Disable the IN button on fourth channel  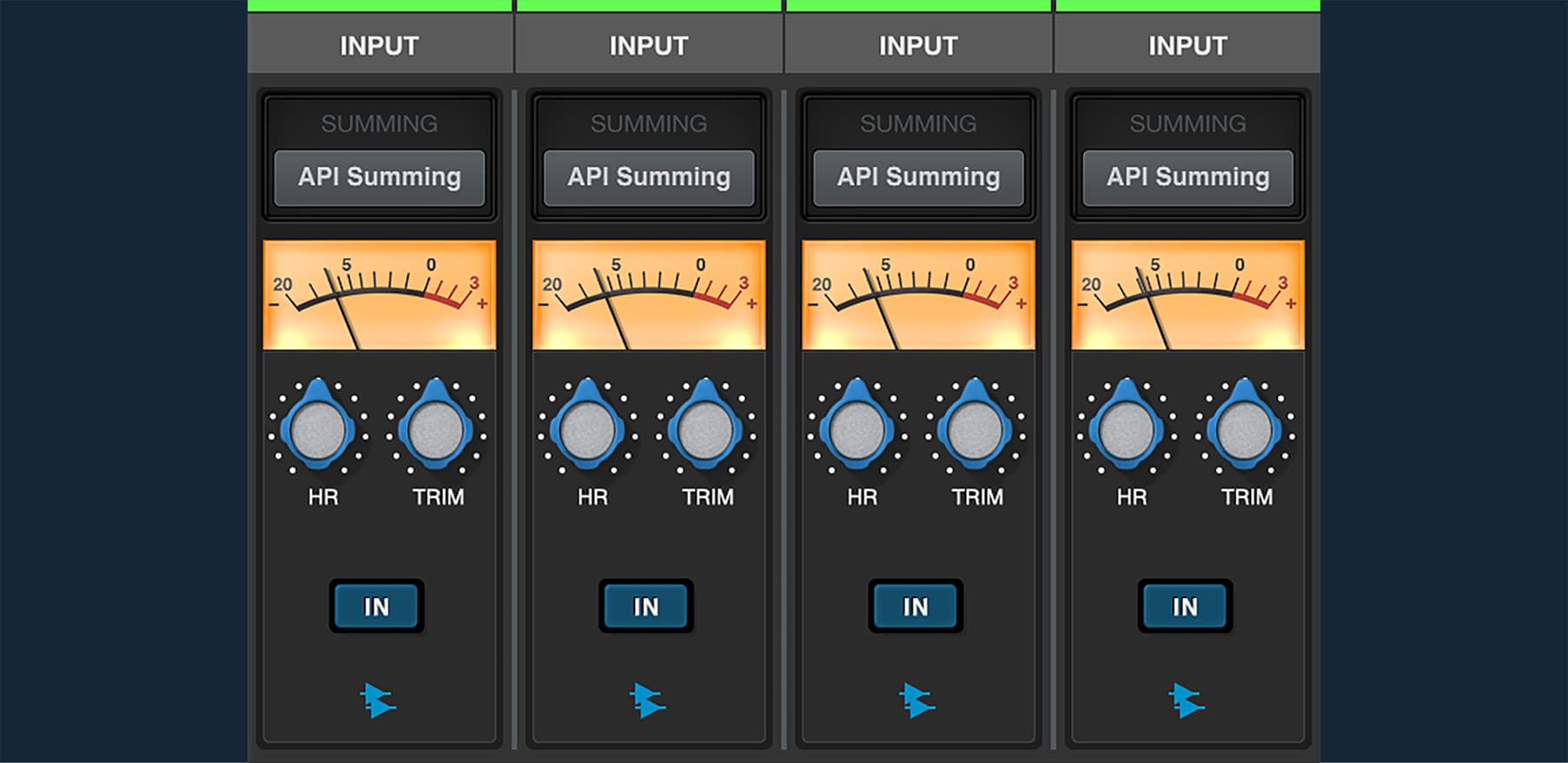click(x=1185, y=607)
